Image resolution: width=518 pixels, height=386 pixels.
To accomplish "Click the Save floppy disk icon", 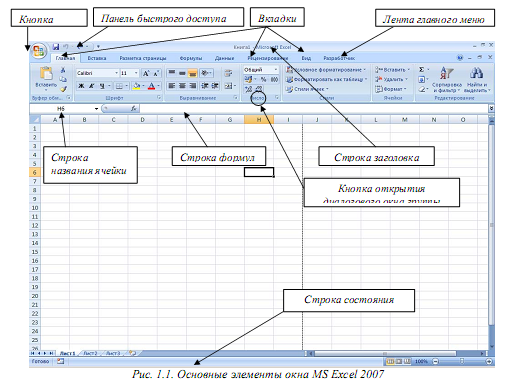I will (x=56, y=47).
